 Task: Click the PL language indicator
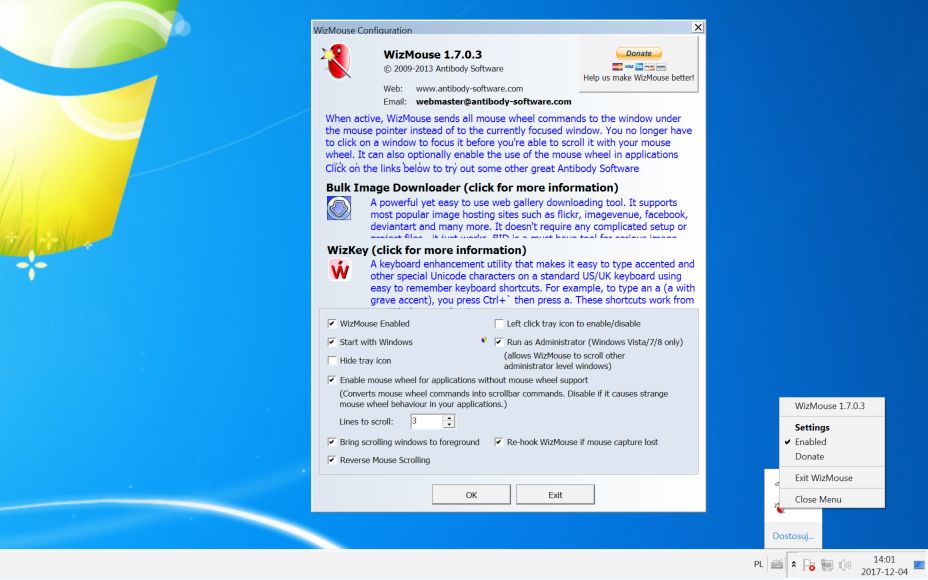tap(758, 565)
